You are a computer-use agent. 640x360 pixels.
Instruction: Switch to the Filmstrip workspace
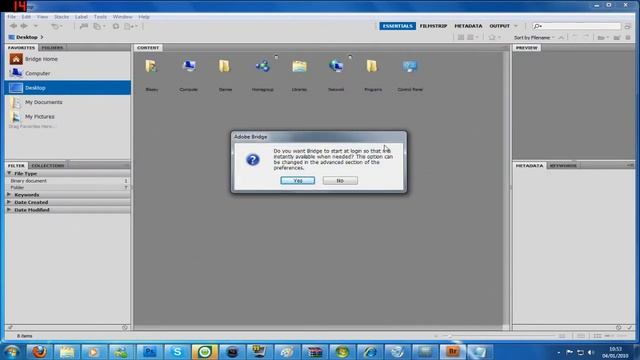(x=433, y=26)
